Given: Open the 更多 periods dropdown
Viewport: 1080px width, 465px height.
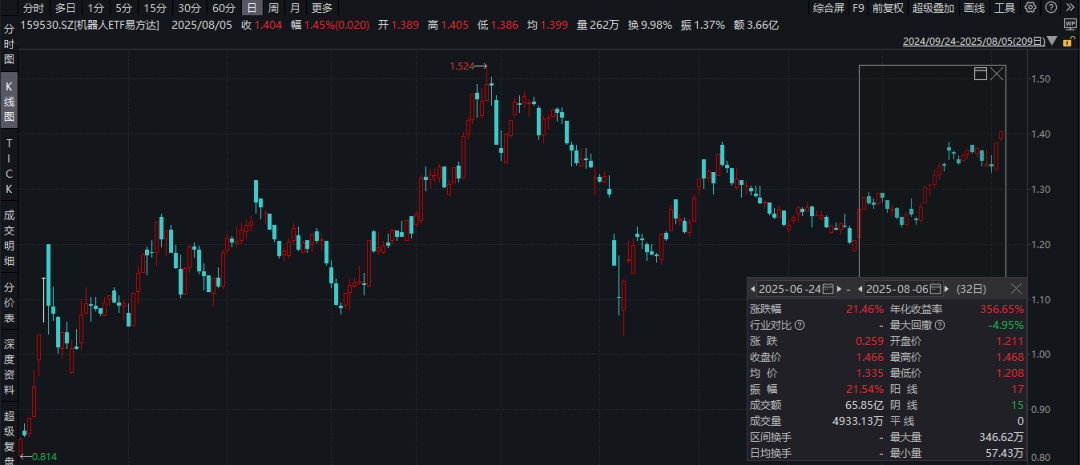Looking at the screenshot, I should [x=322, y=8].
